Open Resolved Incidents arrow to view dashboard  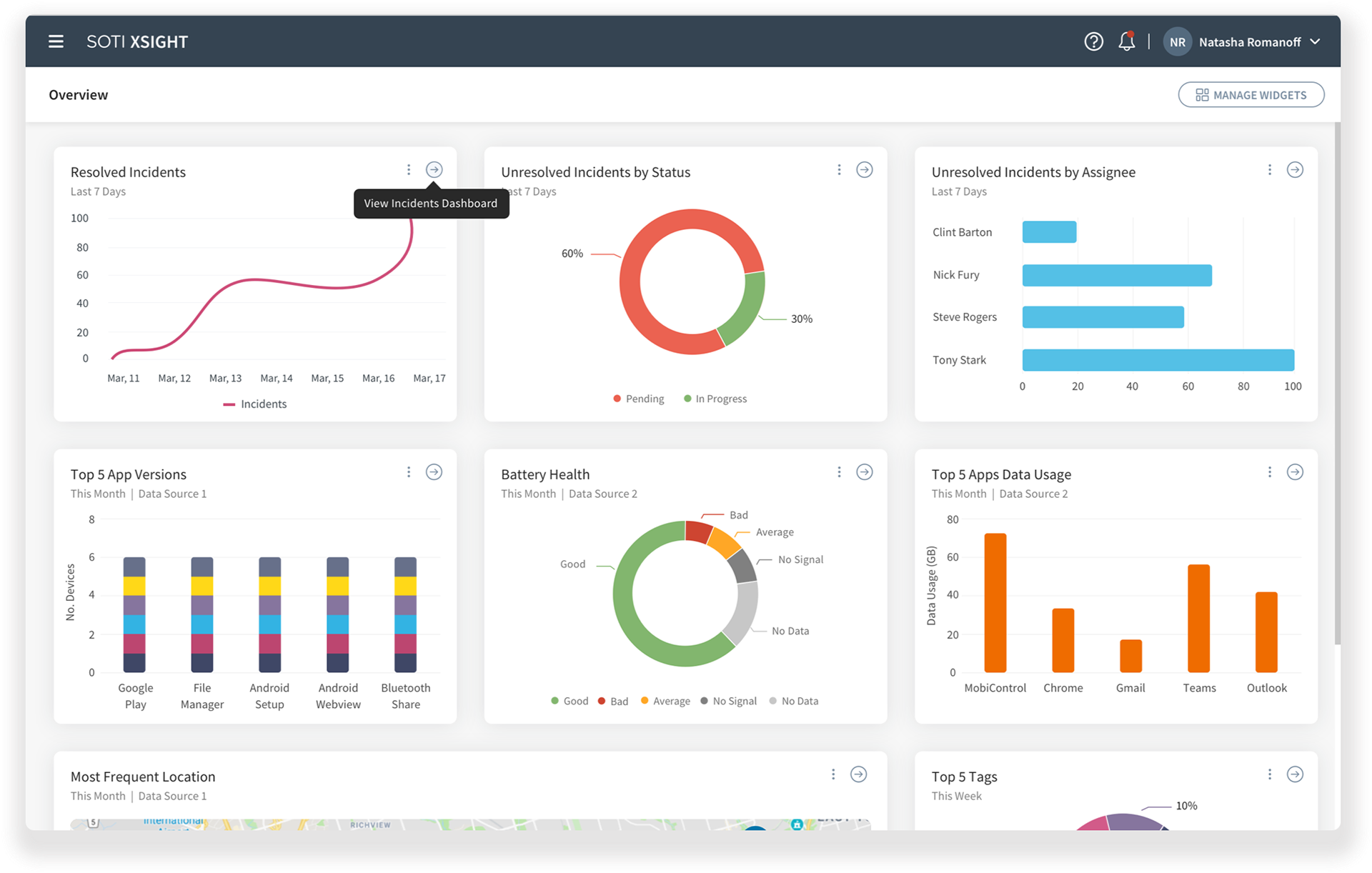[434, 169]
